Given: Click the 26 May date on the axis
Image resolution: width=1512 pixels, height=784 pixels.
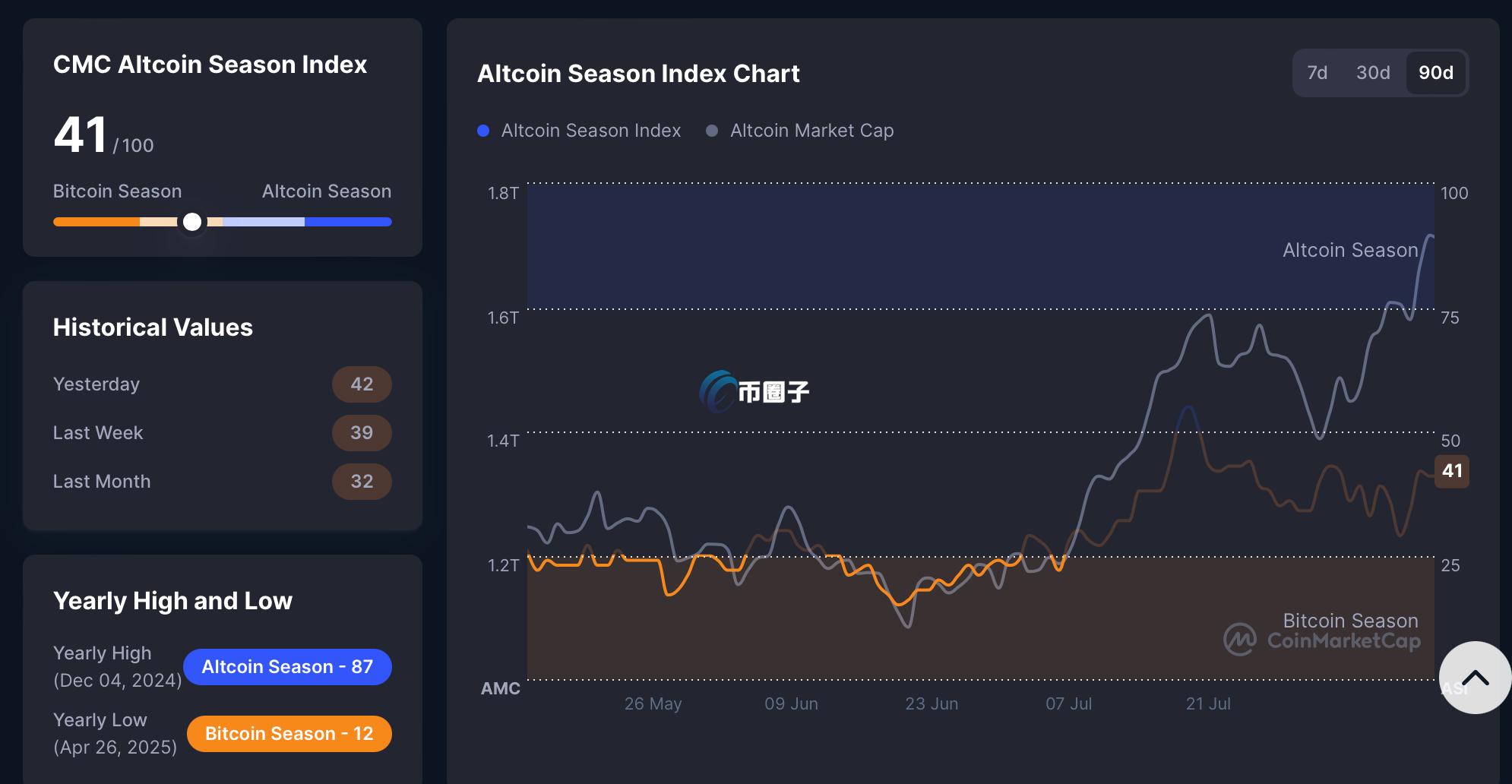Looking at the screenshot, I should (x=653, y=703).
